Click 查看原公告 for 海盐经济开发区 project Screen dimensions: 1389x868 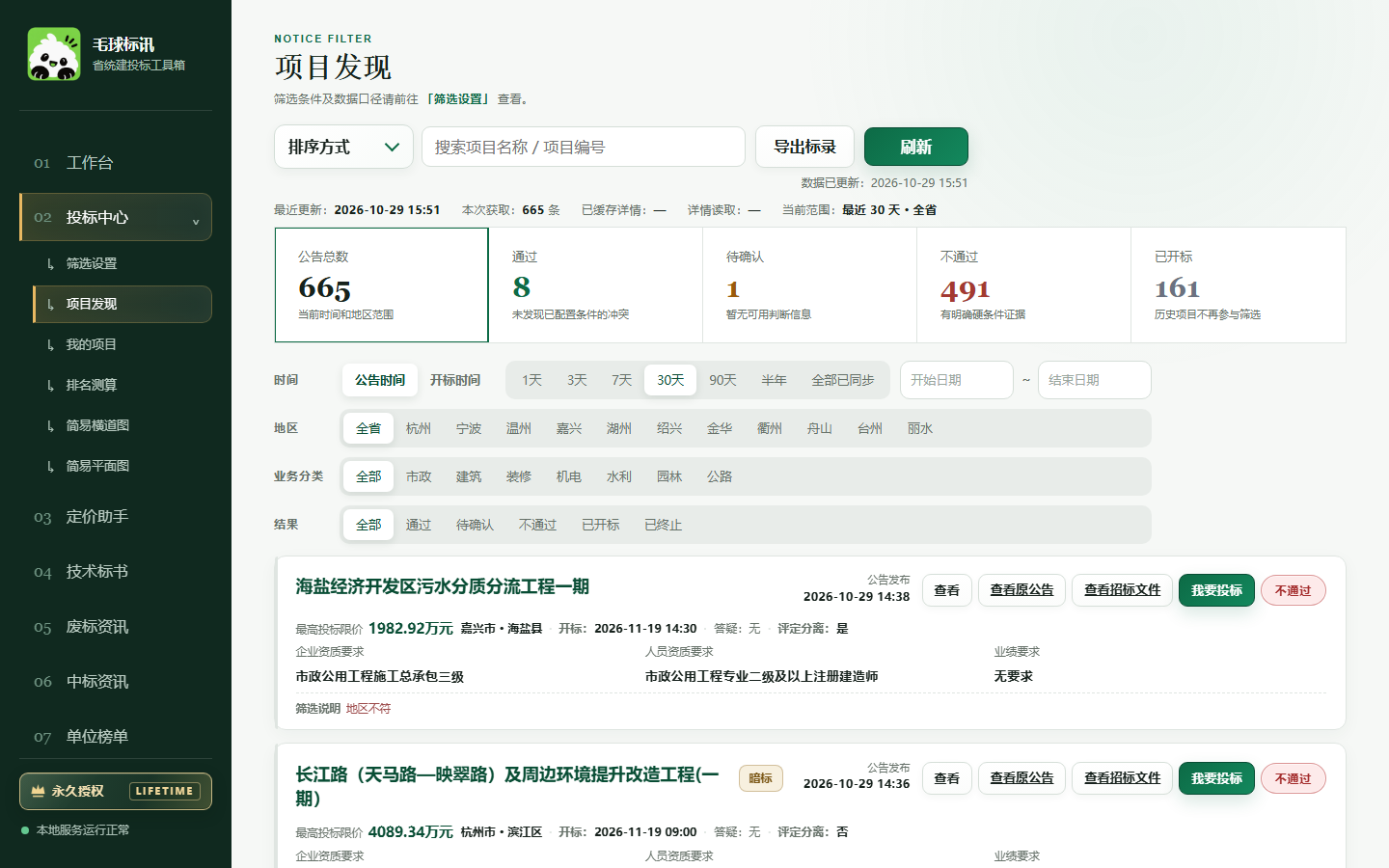click(x=1021, y=590)
